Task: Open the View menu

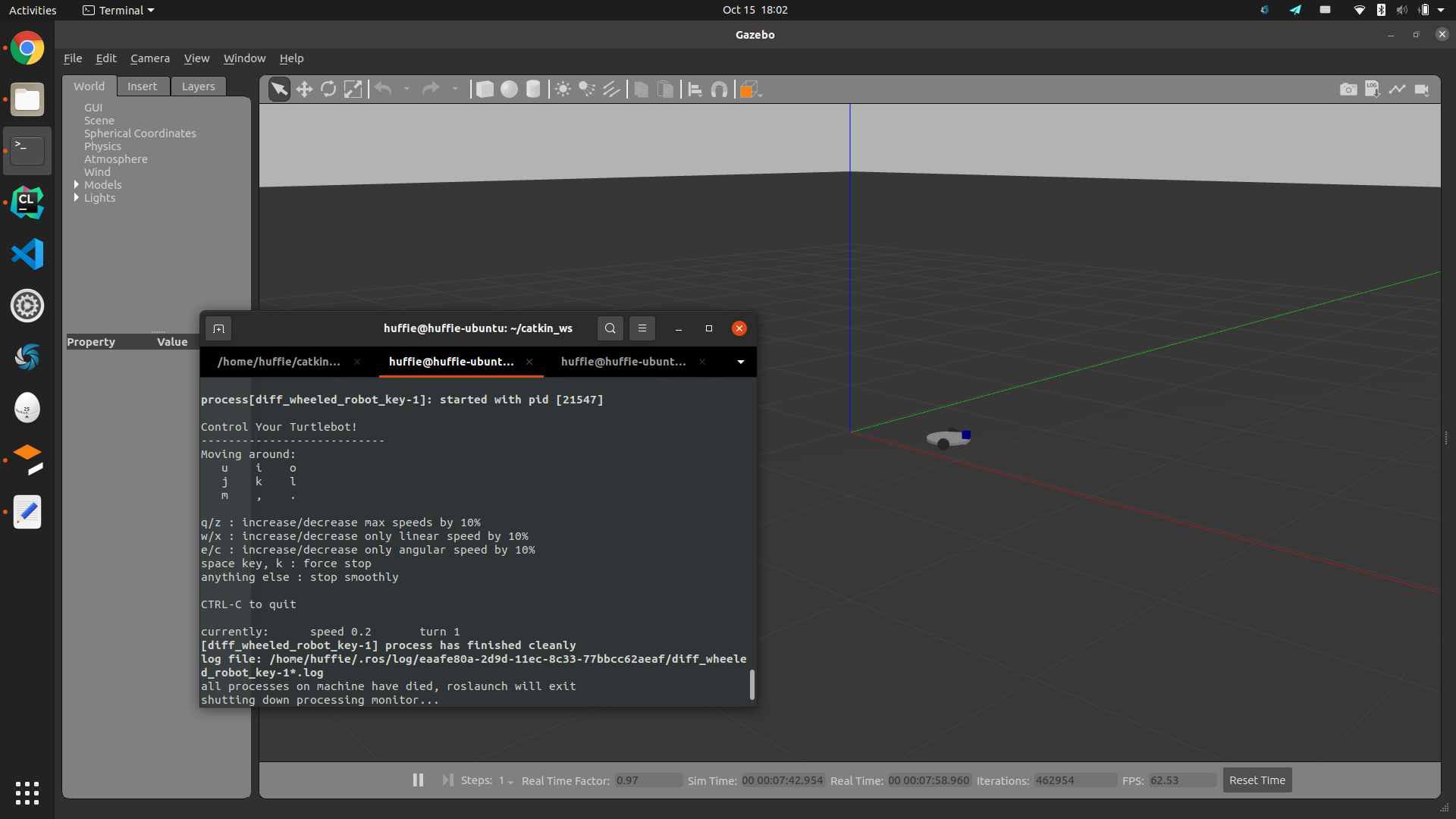Action: (x=196, y=58)
